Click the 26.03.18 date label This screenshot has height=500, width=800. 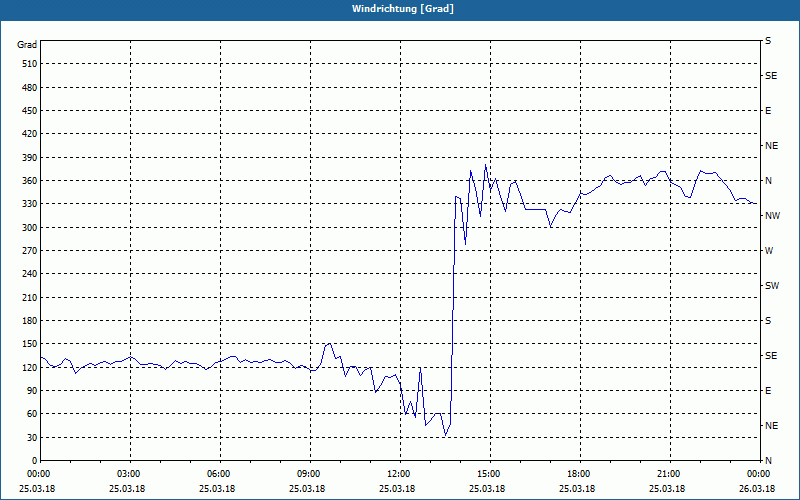757,489
